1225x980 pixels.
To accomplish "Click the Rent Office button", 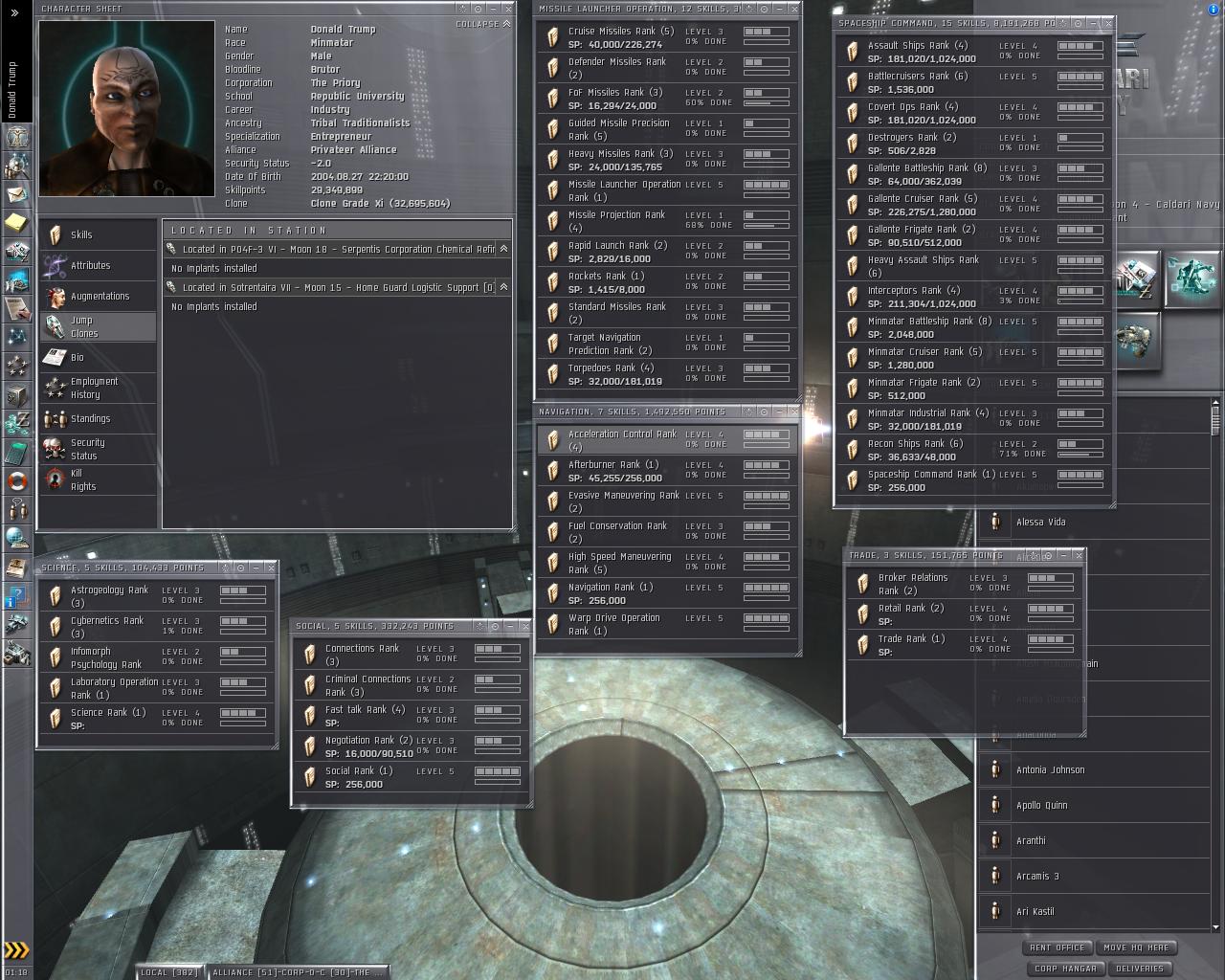I will pyautogui.click(x=1058, y=947).
